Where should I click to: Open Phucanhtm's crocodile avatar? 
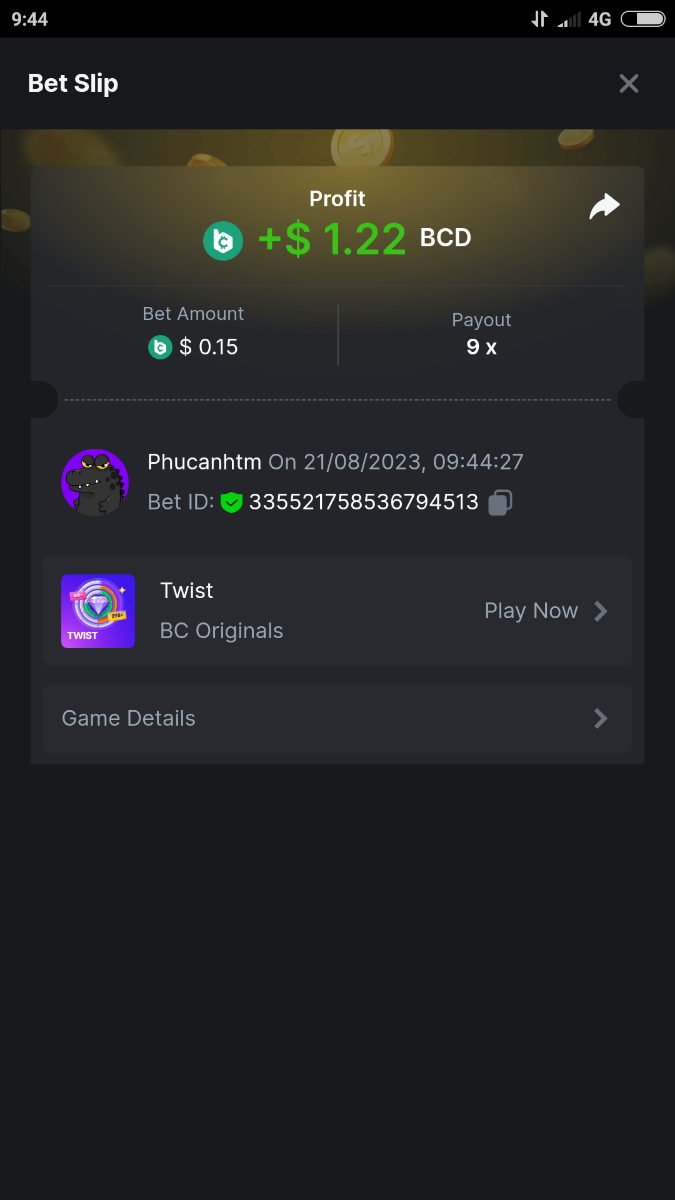[95, 483]
